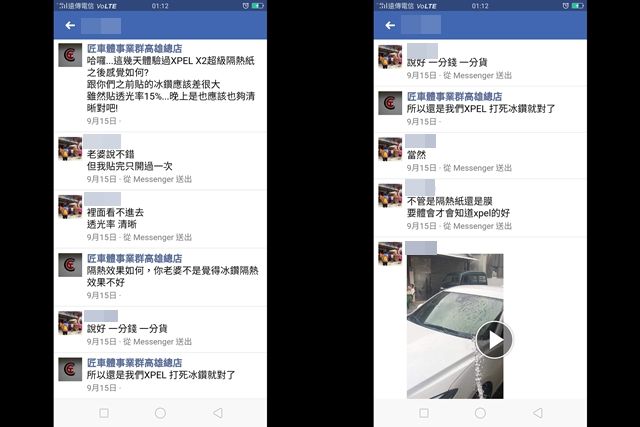640x427 pixels.
Task: Open the car video thumbnail in last comment
Action: [455, 326]
